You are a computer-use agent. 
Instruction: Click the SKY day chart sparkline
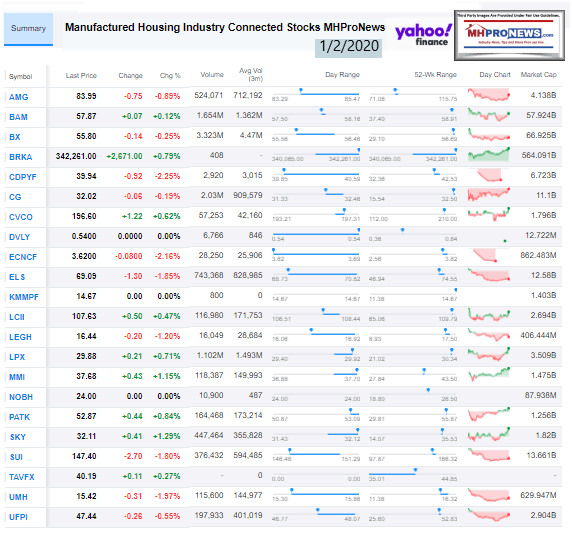pyautogui.click(x=489, y=434)
